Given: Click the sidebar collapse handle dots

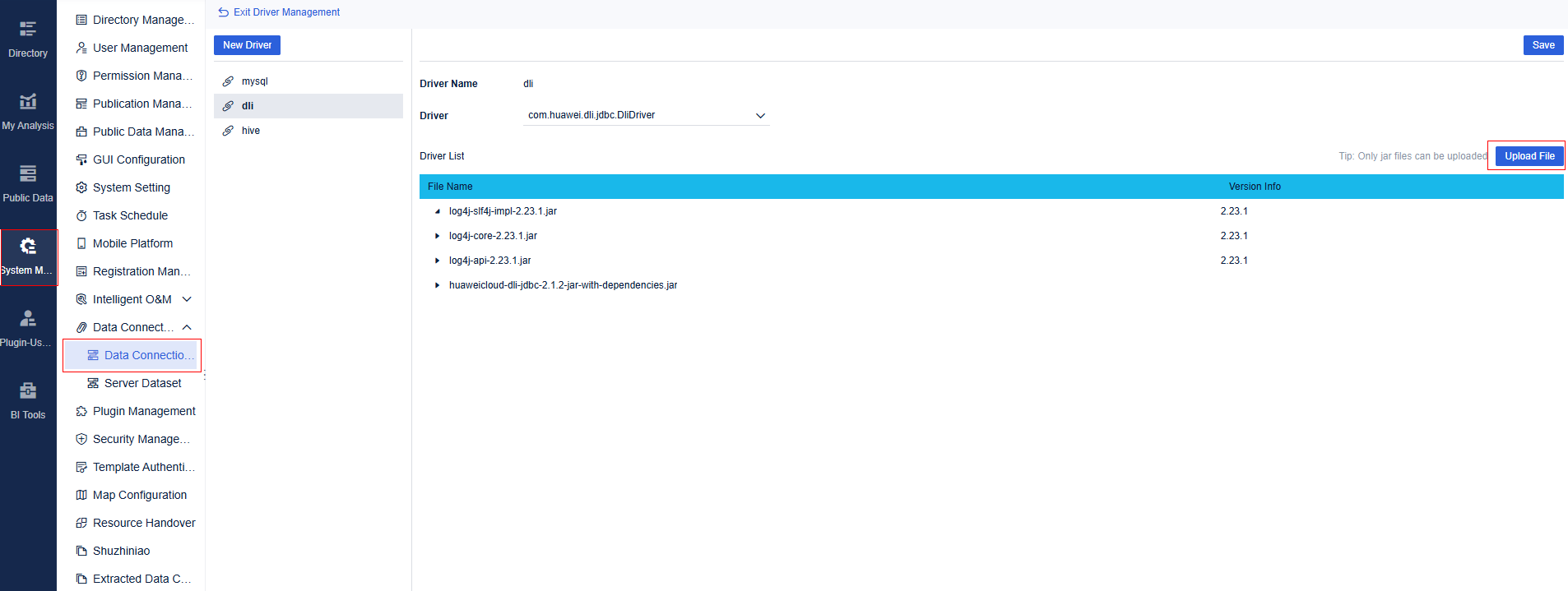Looking at the screenshot, I should (205, 376).
